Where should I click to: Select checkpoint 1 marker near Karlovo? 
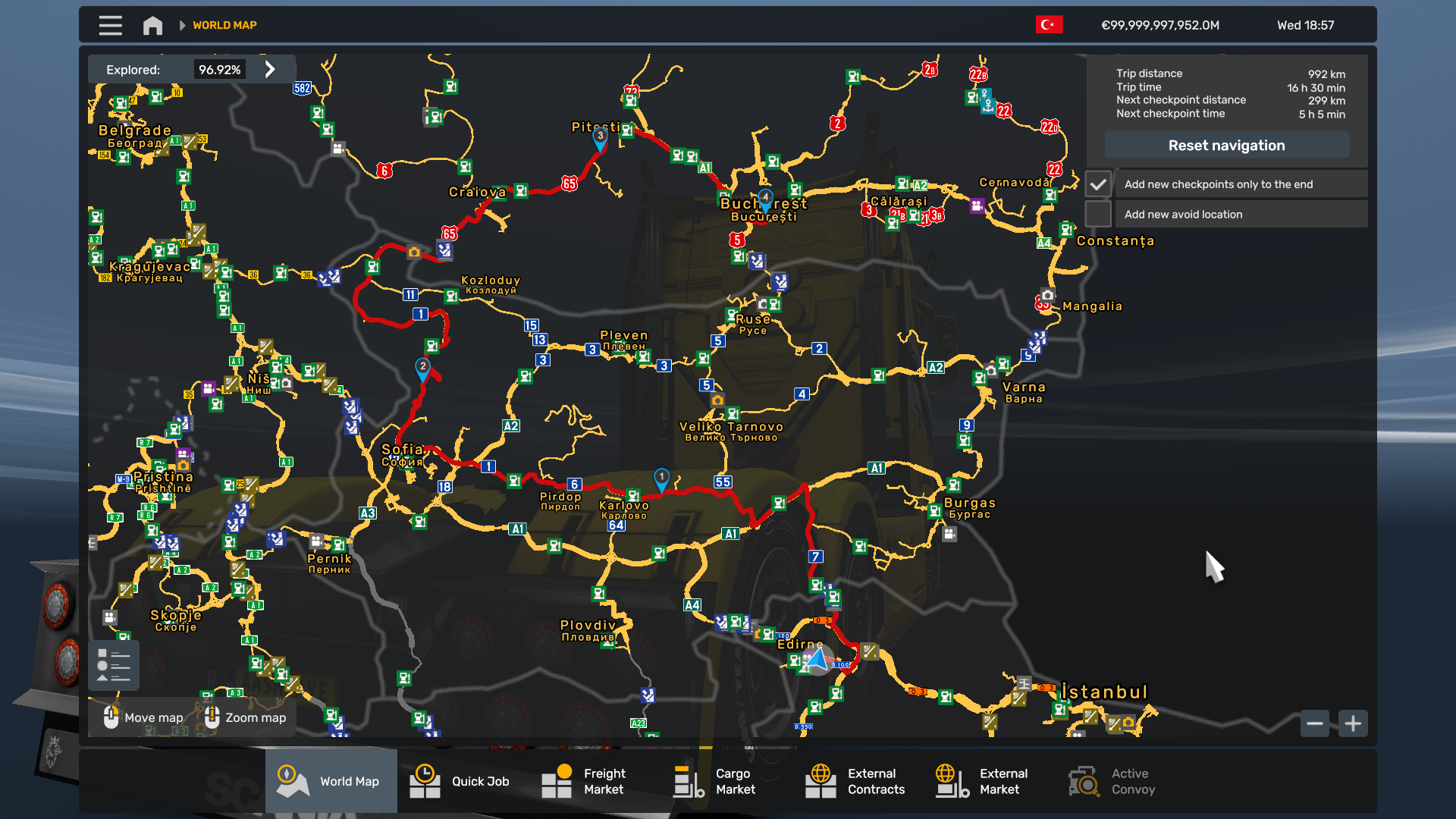pyautogui.click(x=661, y=479)
